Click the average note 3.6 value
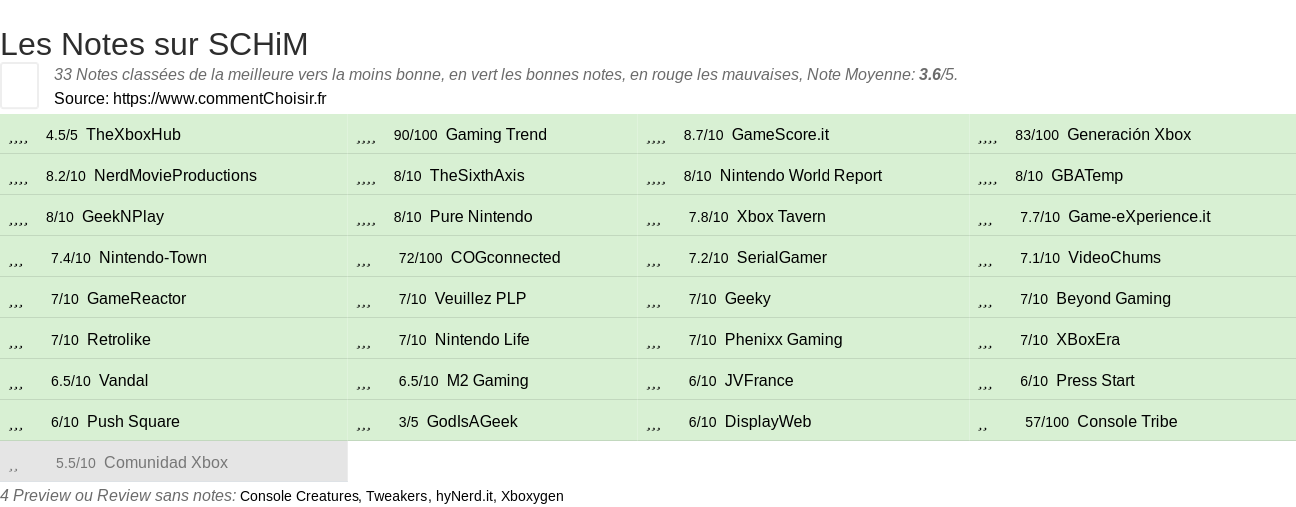Viewport: 1296px width, 507px height. click(930, 75)
